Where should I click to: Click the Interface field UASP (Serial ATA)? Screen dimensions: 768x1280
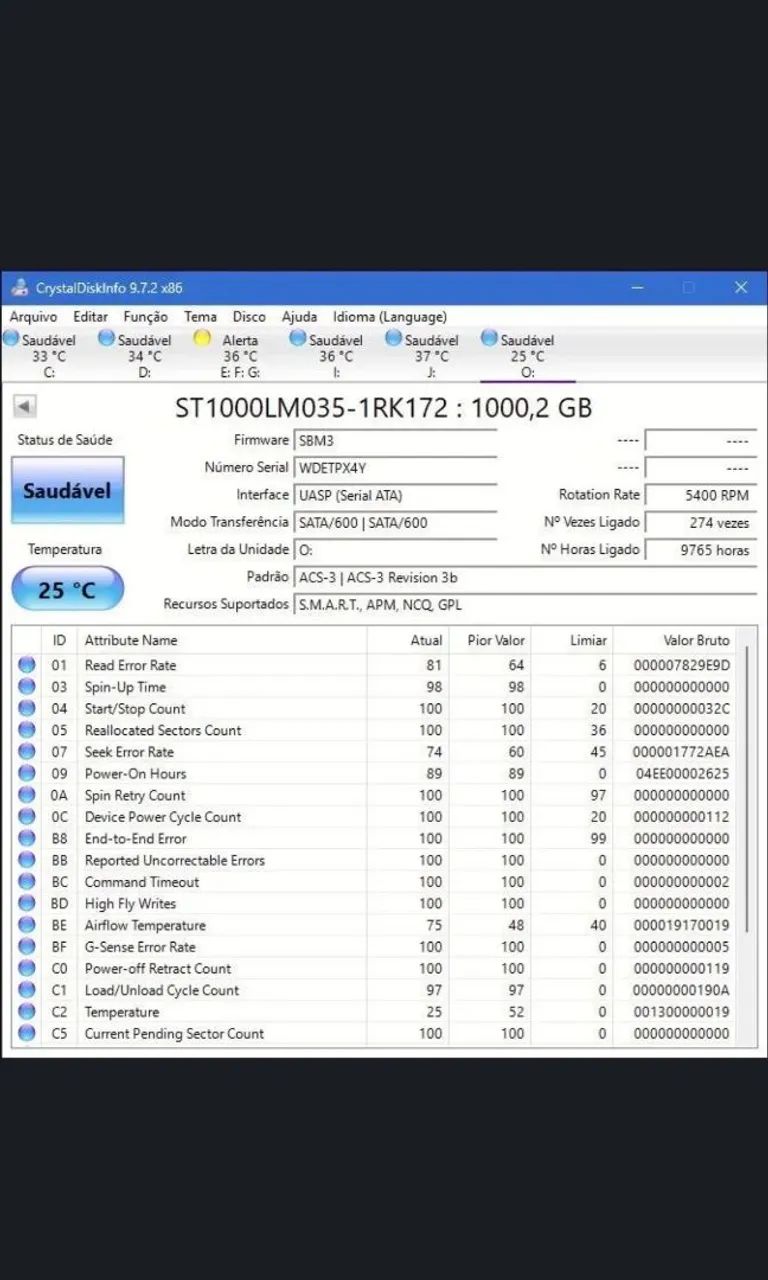click(x=395, y=495)
